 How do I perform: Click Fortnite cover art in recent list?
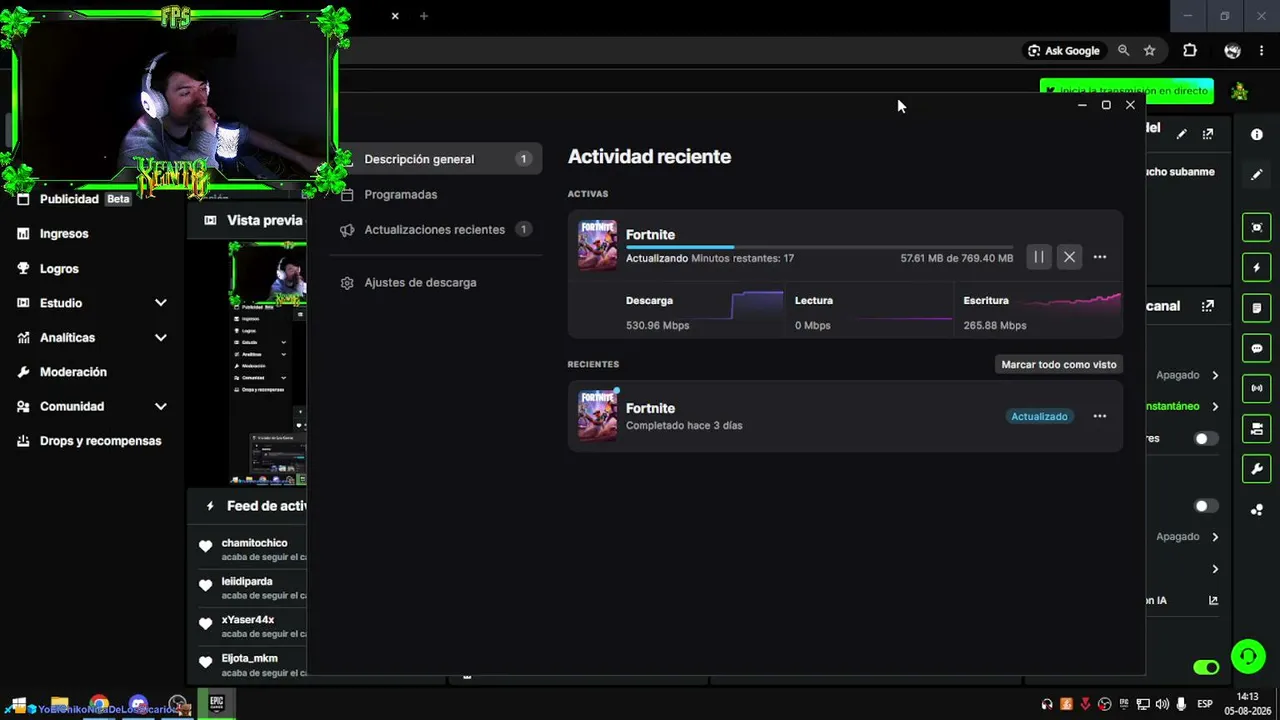[x=597, y=415]
